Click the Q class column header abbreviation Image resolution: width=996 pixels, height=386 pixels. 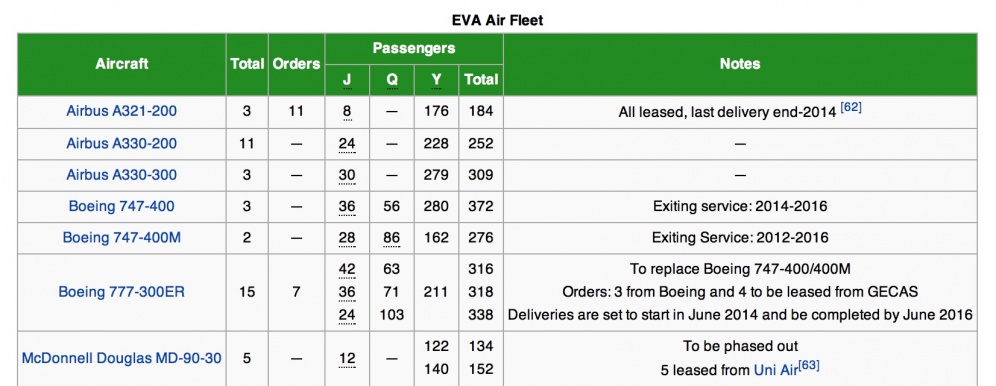(x=392, y=79)
